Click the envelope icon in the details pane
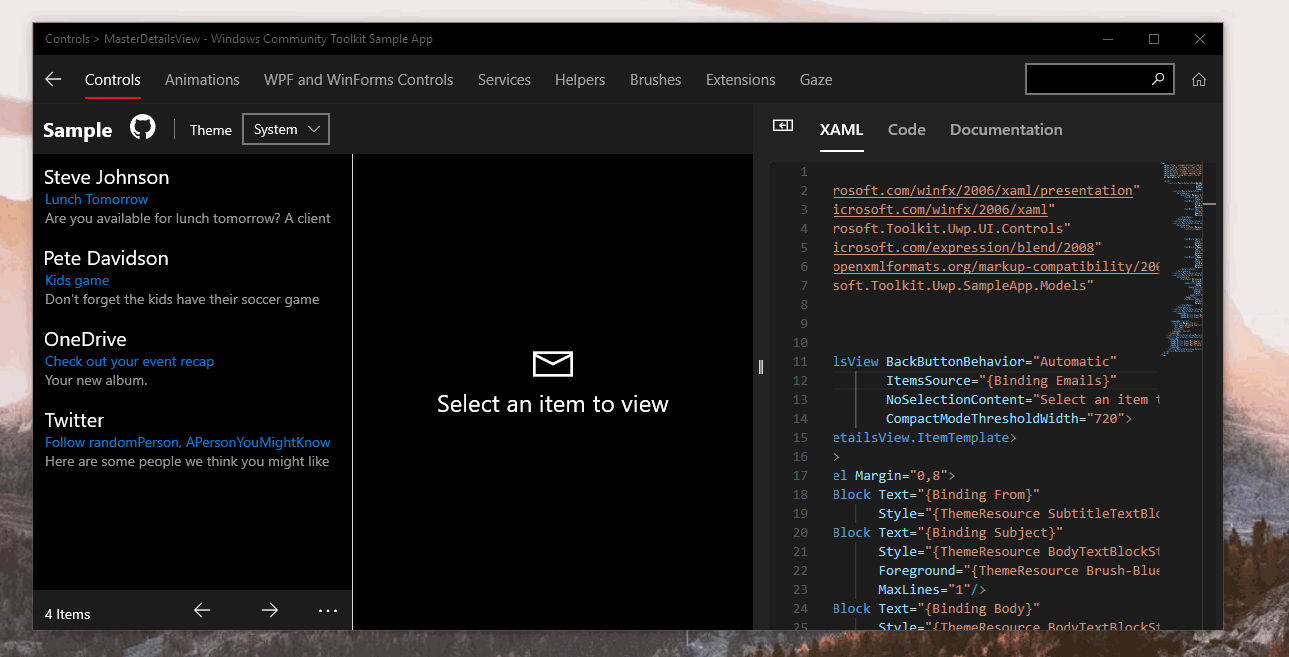 (x=553, y=364)
